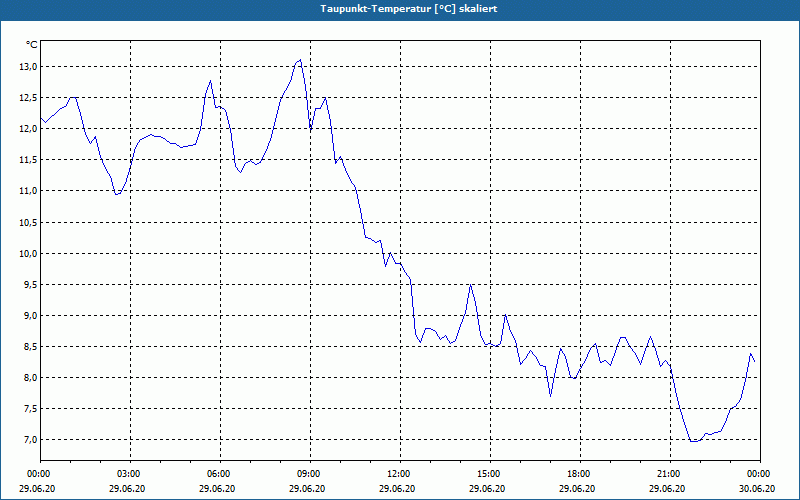Click the '11,5' y-axis label

pyautogui.click(x=28, y=160)
